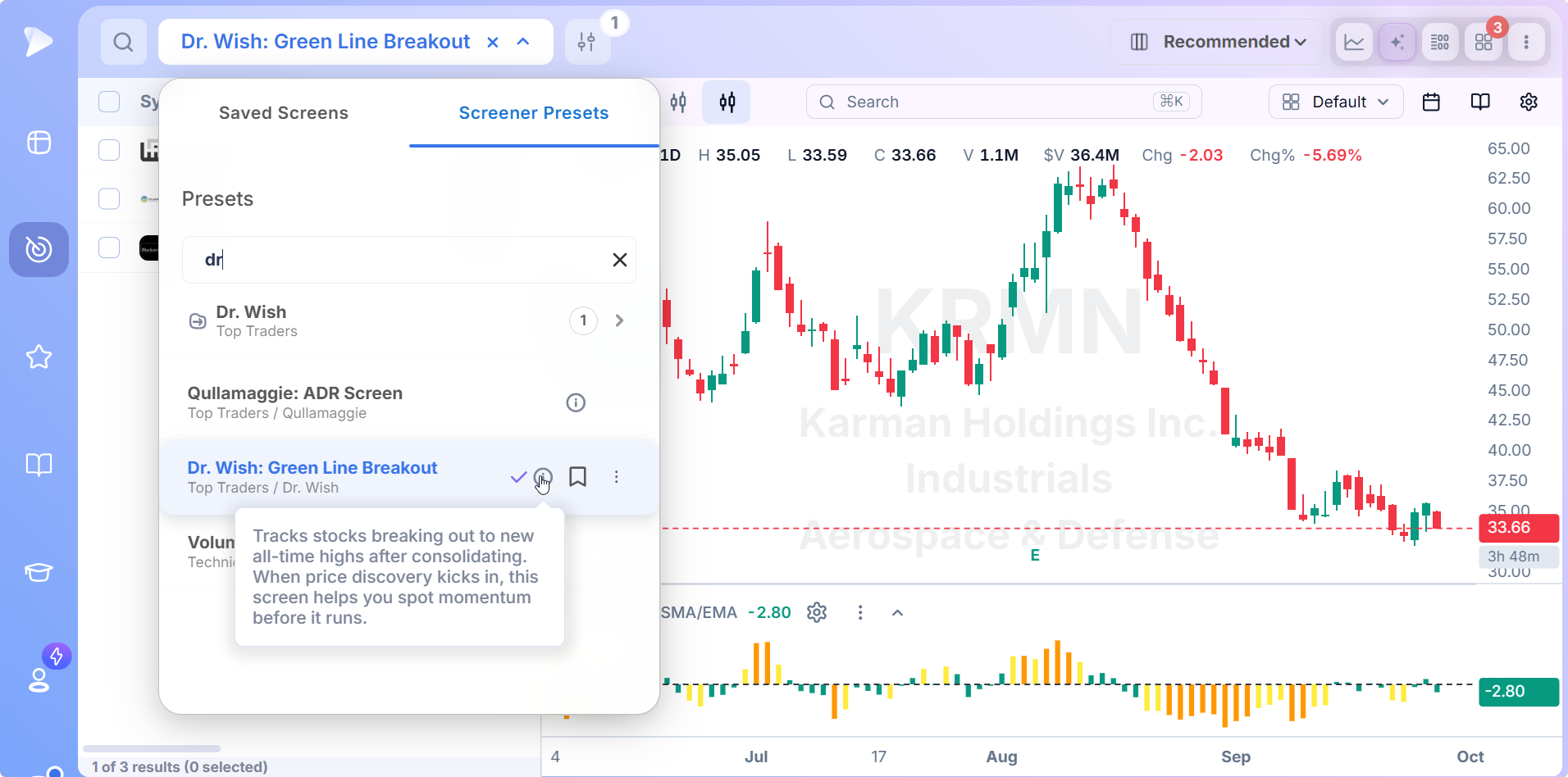Open the dashboard layout sidebar icon
This screenshot has width=1568, height=777.
click(x=39, y=143)
